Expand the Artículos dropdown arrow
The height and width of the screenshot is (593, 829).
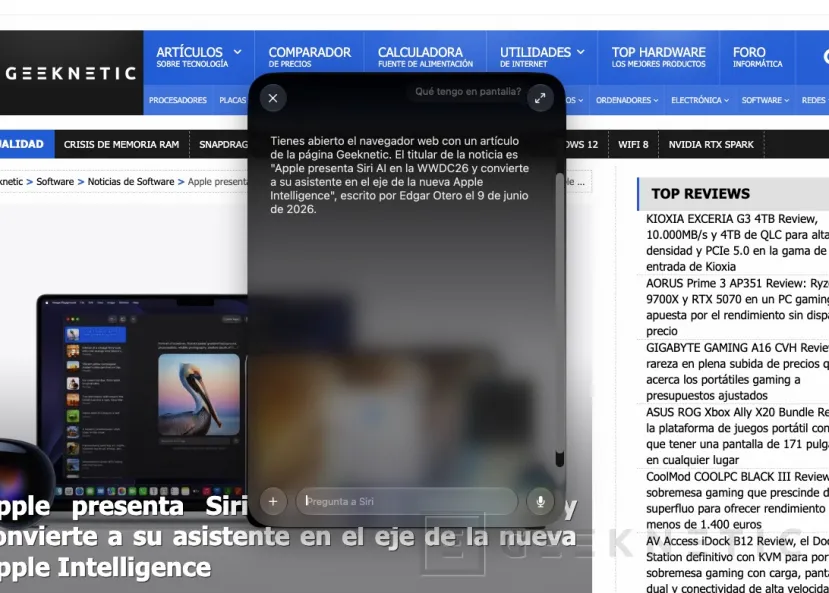pos(237,52)
